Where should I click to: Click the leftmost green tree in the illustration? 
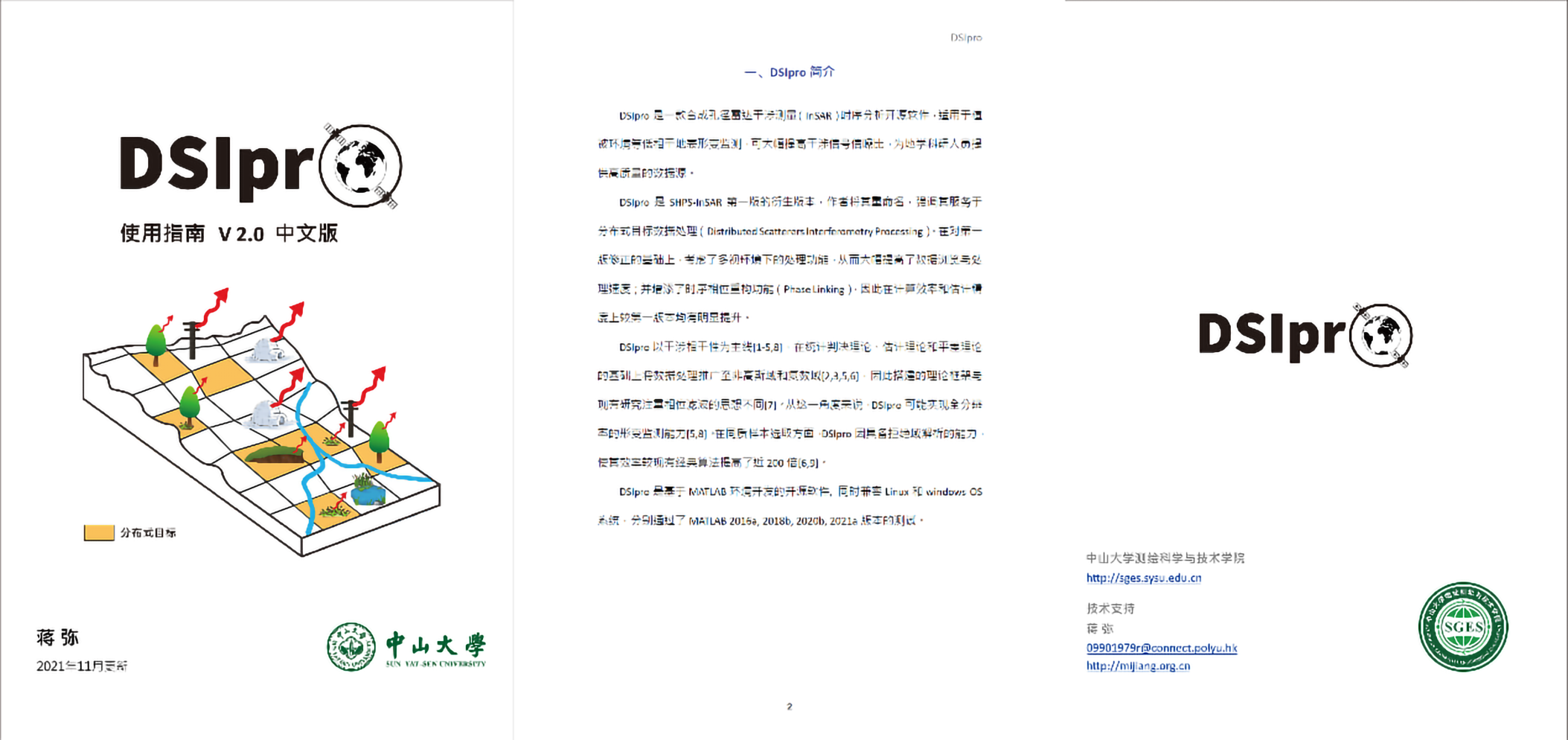pos(156,342)
